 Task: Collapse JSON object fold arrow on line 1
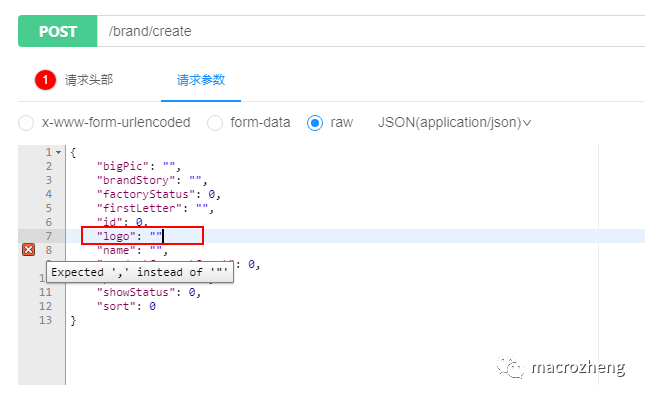click(x=58, y=153)
